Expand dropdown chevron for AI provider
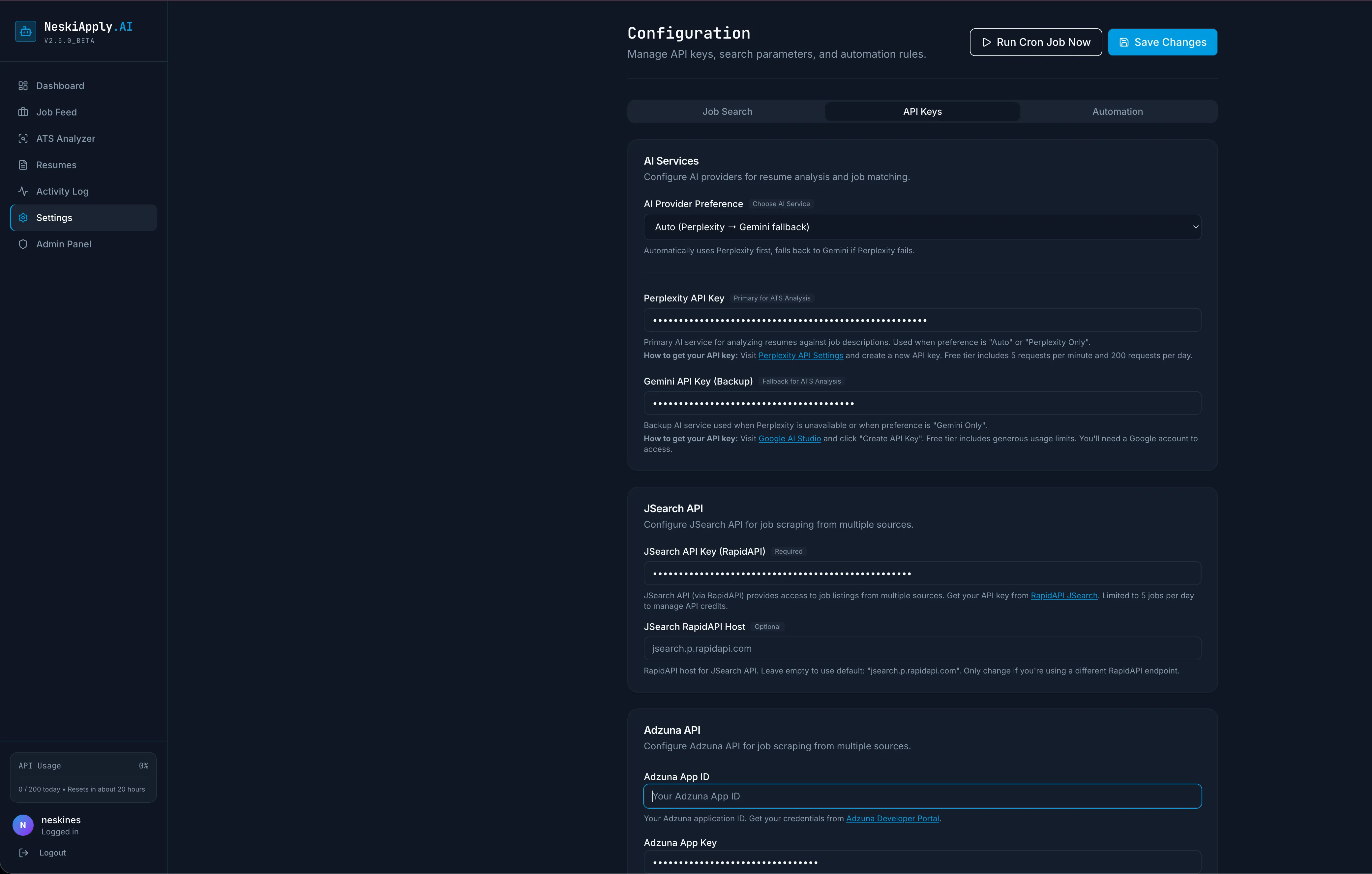The width and height of the screenshot is (1372, 874). 1195,227
